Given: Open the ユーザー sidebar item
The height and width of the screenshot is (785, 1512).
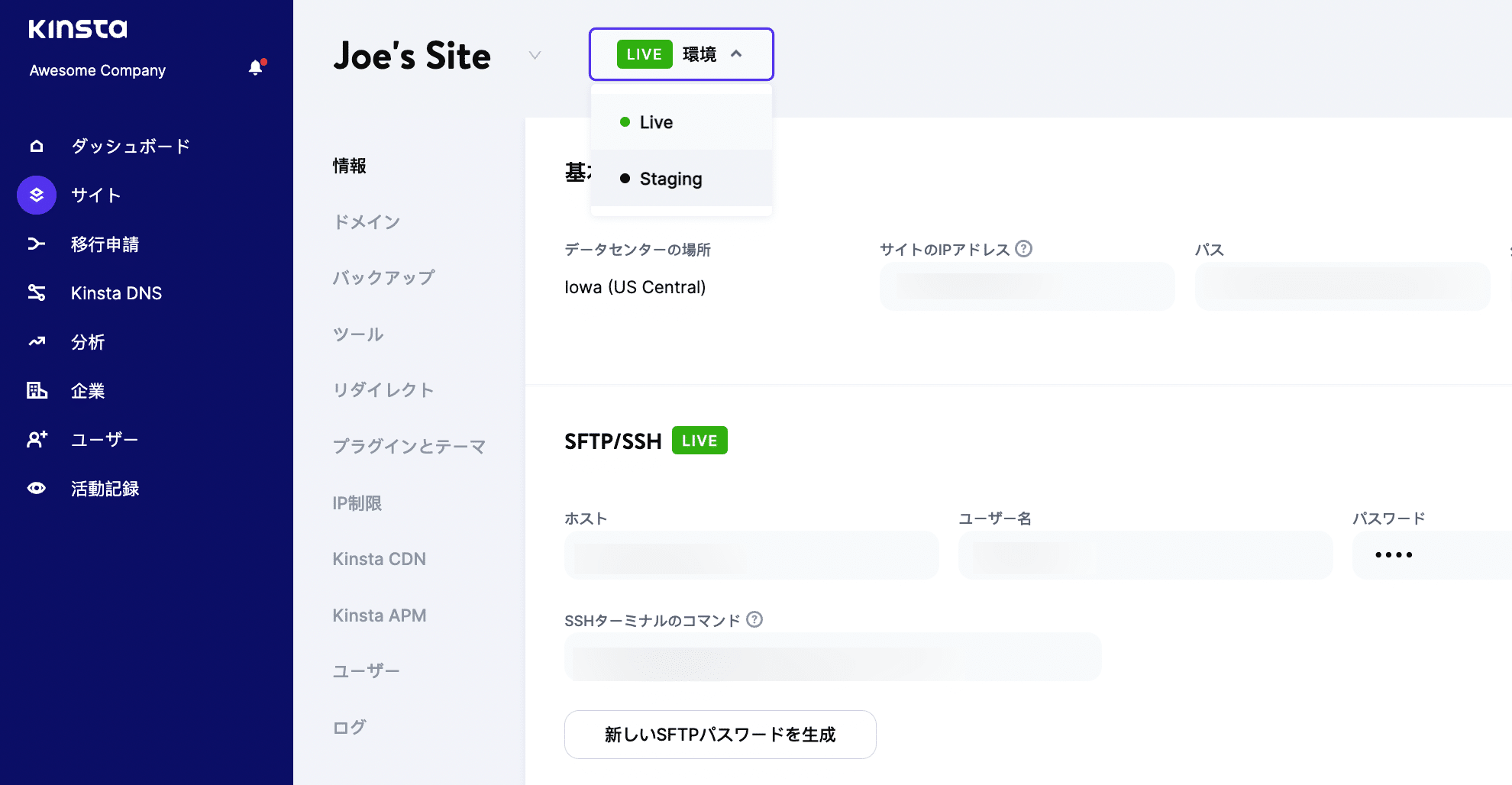Looking at the screenshot, I should (x=36, y=439).
